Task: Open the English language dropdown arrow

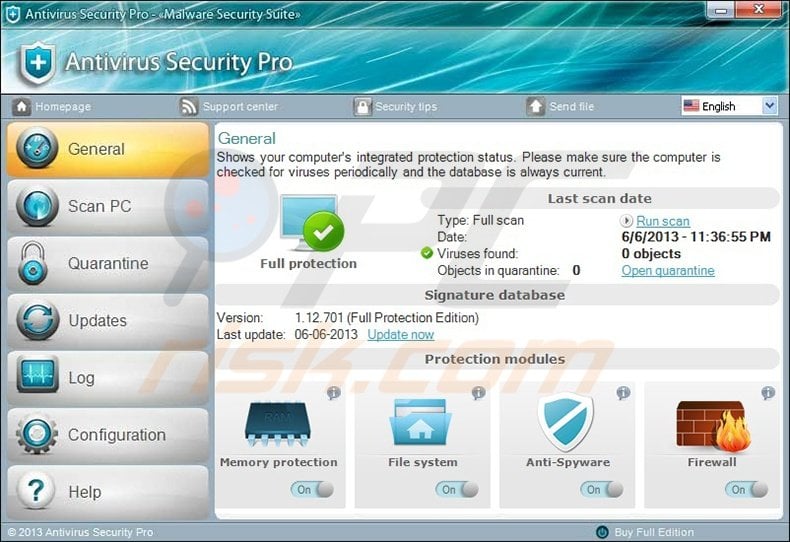Action: tap(769, 106)
